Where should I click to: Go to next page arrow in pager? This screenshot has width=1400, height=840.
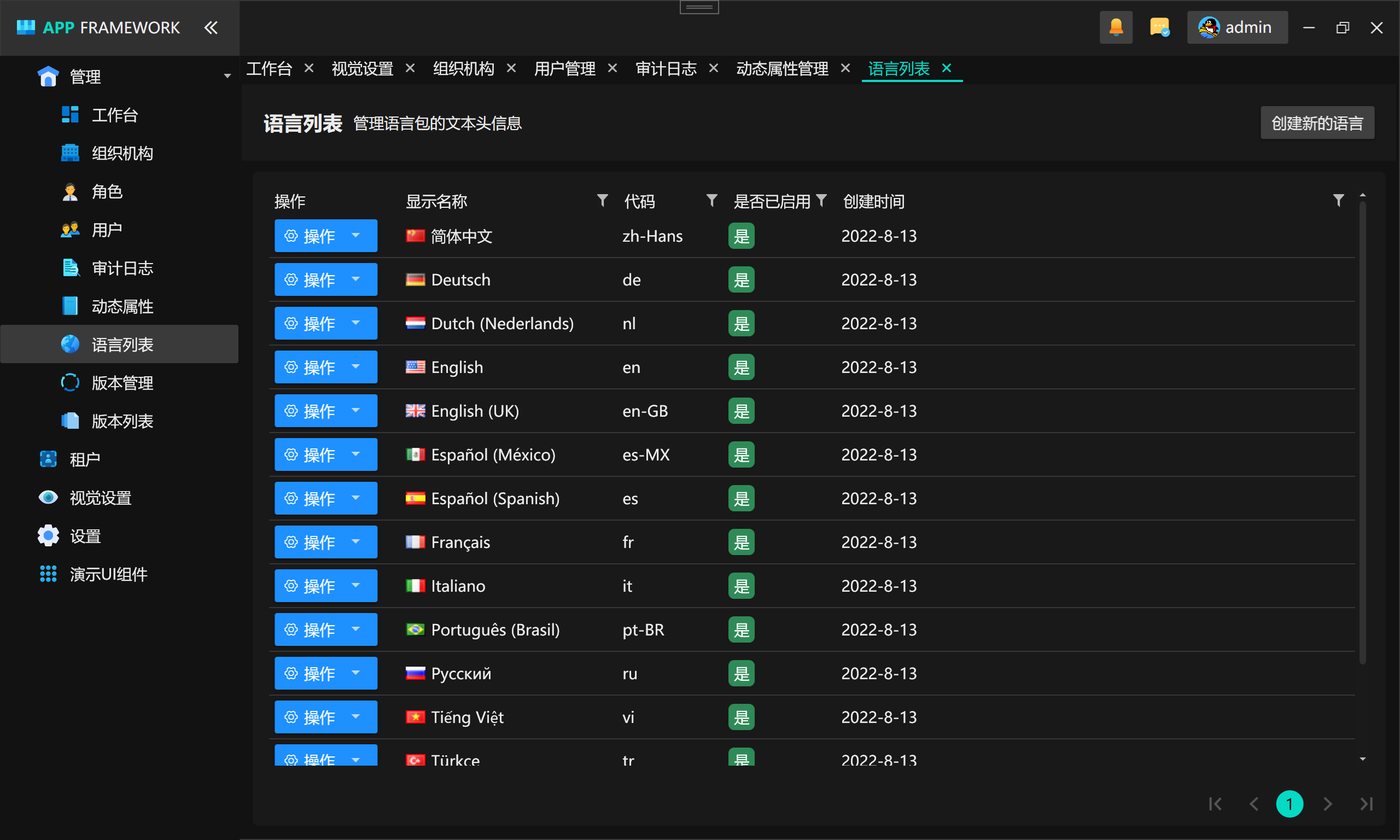pos(1328,804)
